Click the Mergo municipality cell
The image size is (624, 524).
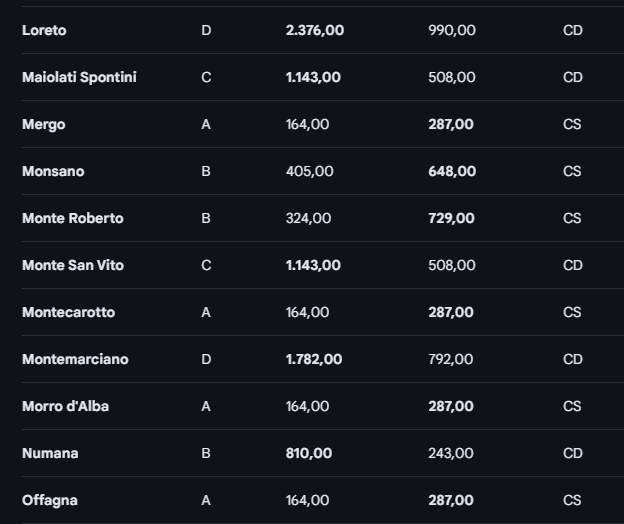click(x=43, y=124)
